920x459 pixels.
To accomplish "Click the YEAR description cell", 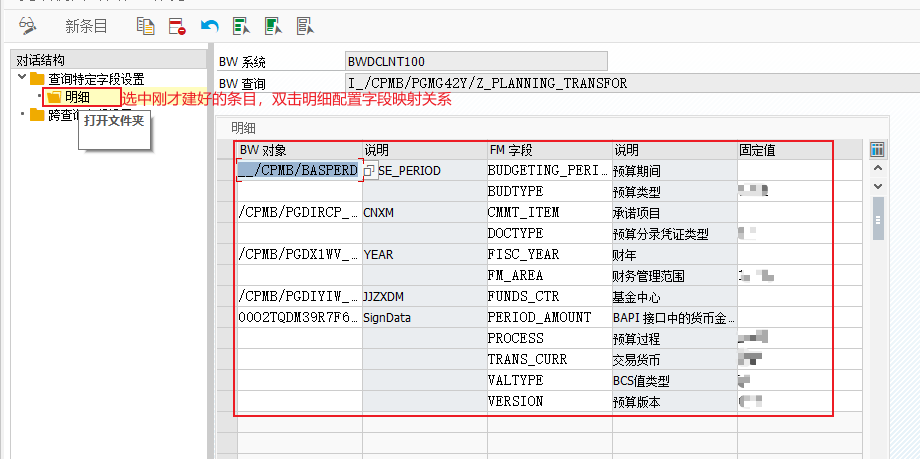I will click(x=425, y=255).
